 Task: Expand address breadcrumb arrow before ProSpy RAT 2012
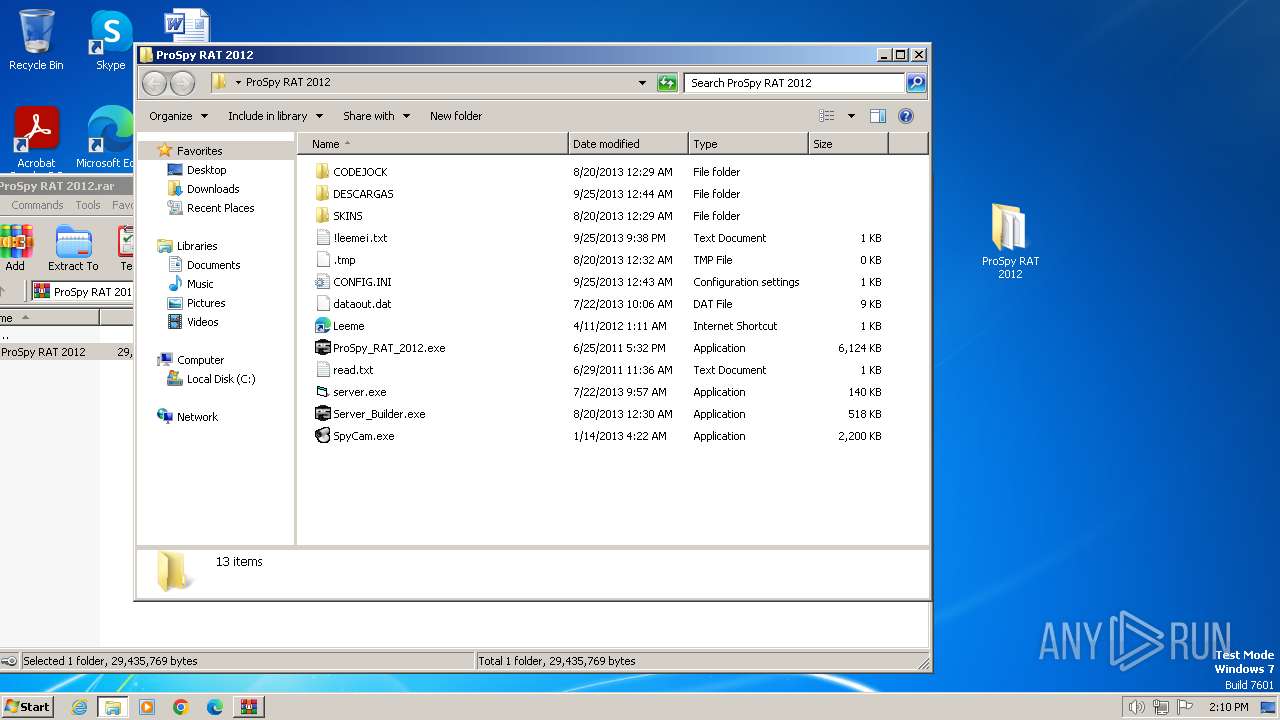point(239,83)
